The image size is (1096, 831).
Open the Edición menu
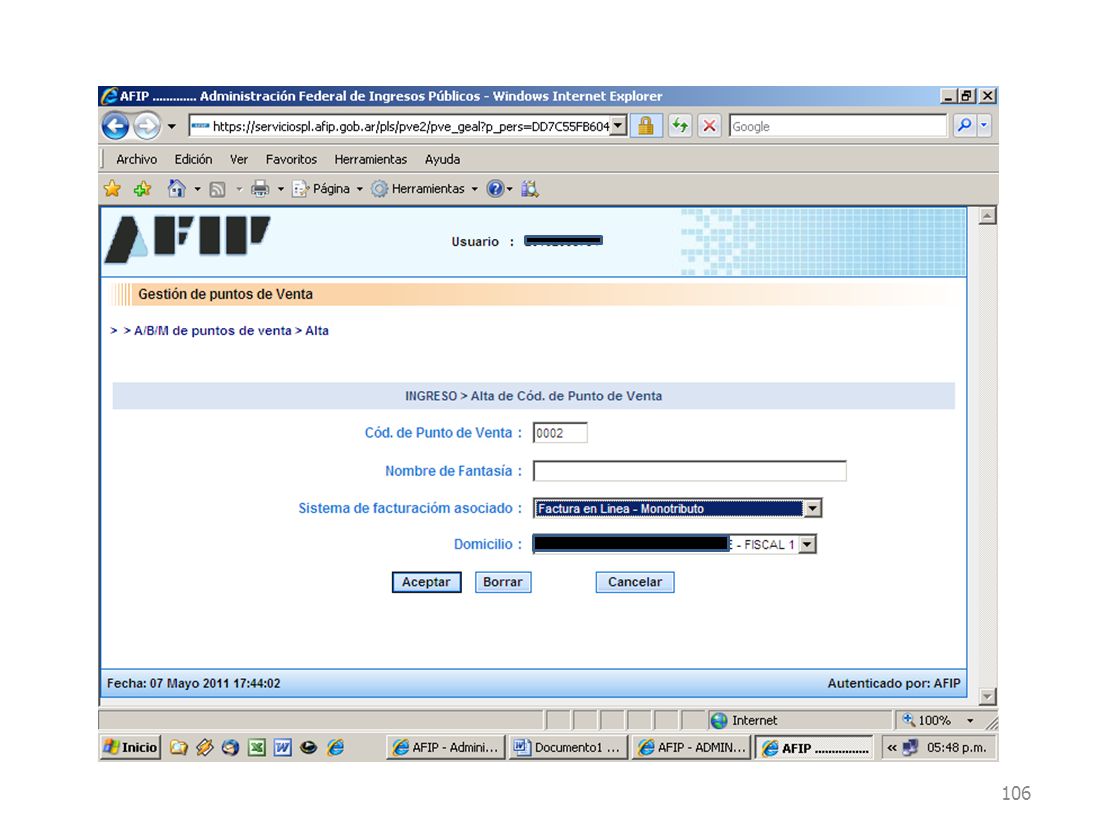193,159
